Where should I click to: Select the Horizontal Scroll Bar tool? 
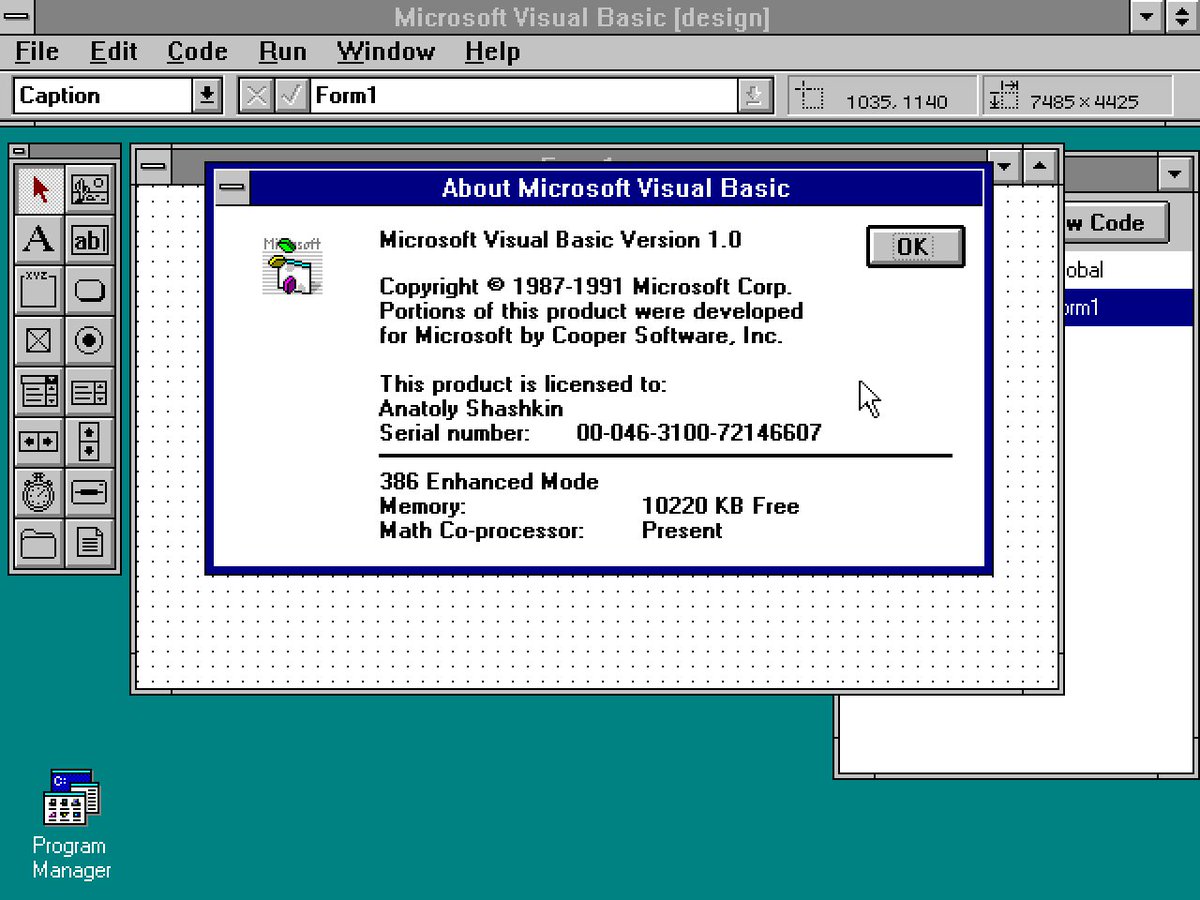tap(40, 442)
